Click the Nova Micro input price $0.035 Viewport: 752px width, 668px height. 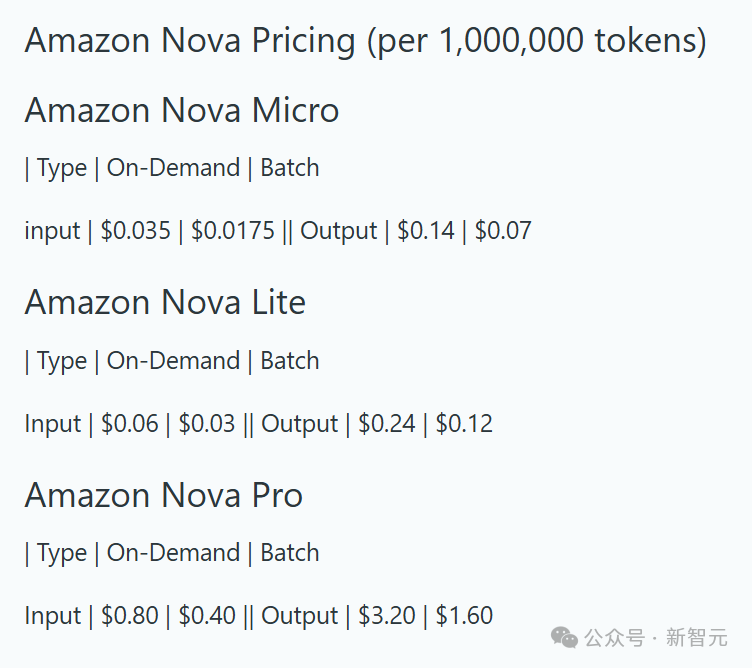click(x=135, y=231)
